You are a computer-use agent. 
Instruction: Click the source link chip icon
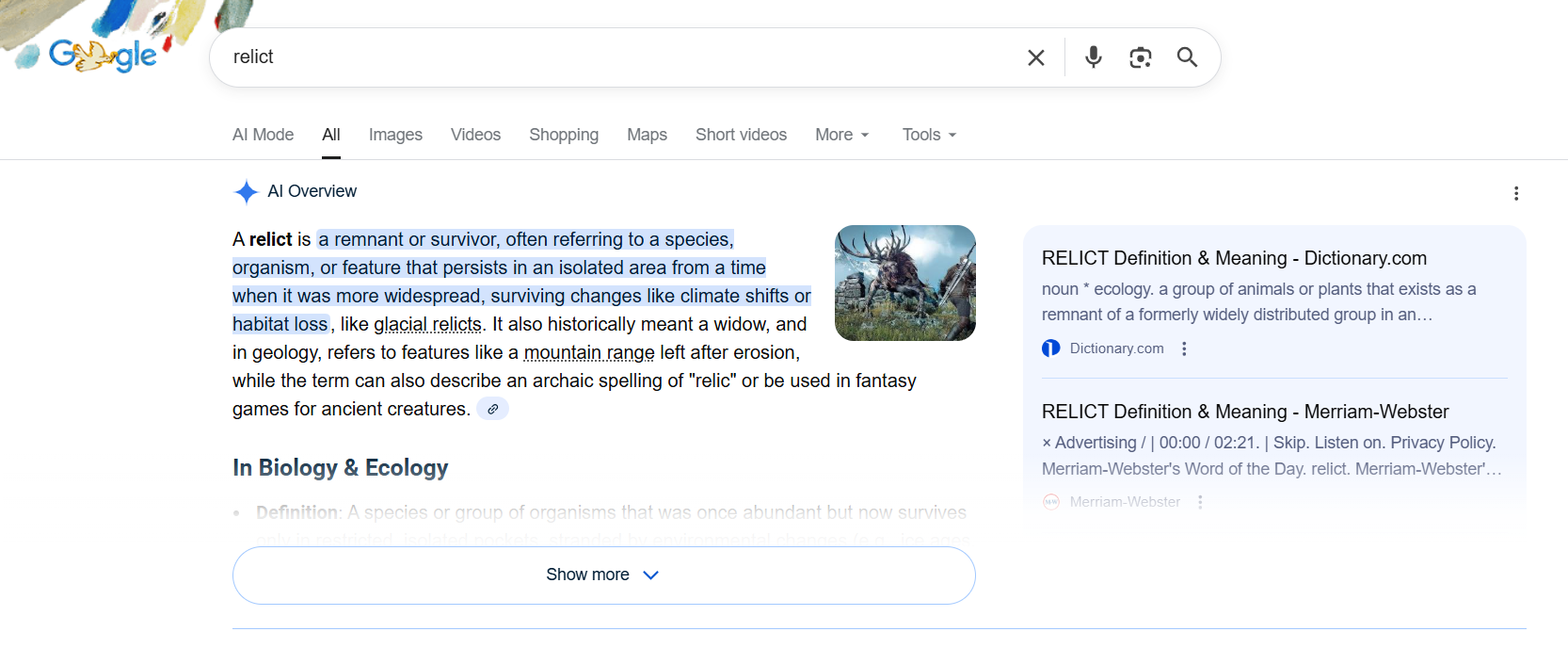492,409
